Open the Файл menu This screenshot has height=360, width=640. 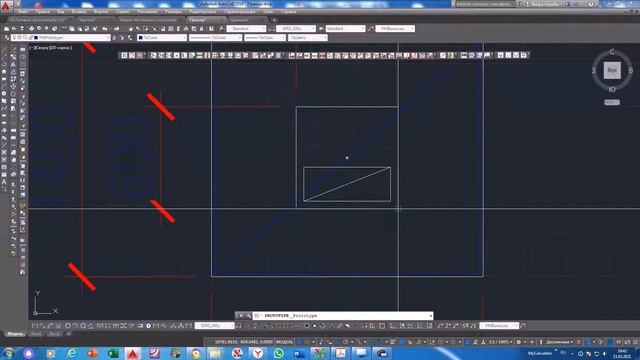click(x=23, y=12)
